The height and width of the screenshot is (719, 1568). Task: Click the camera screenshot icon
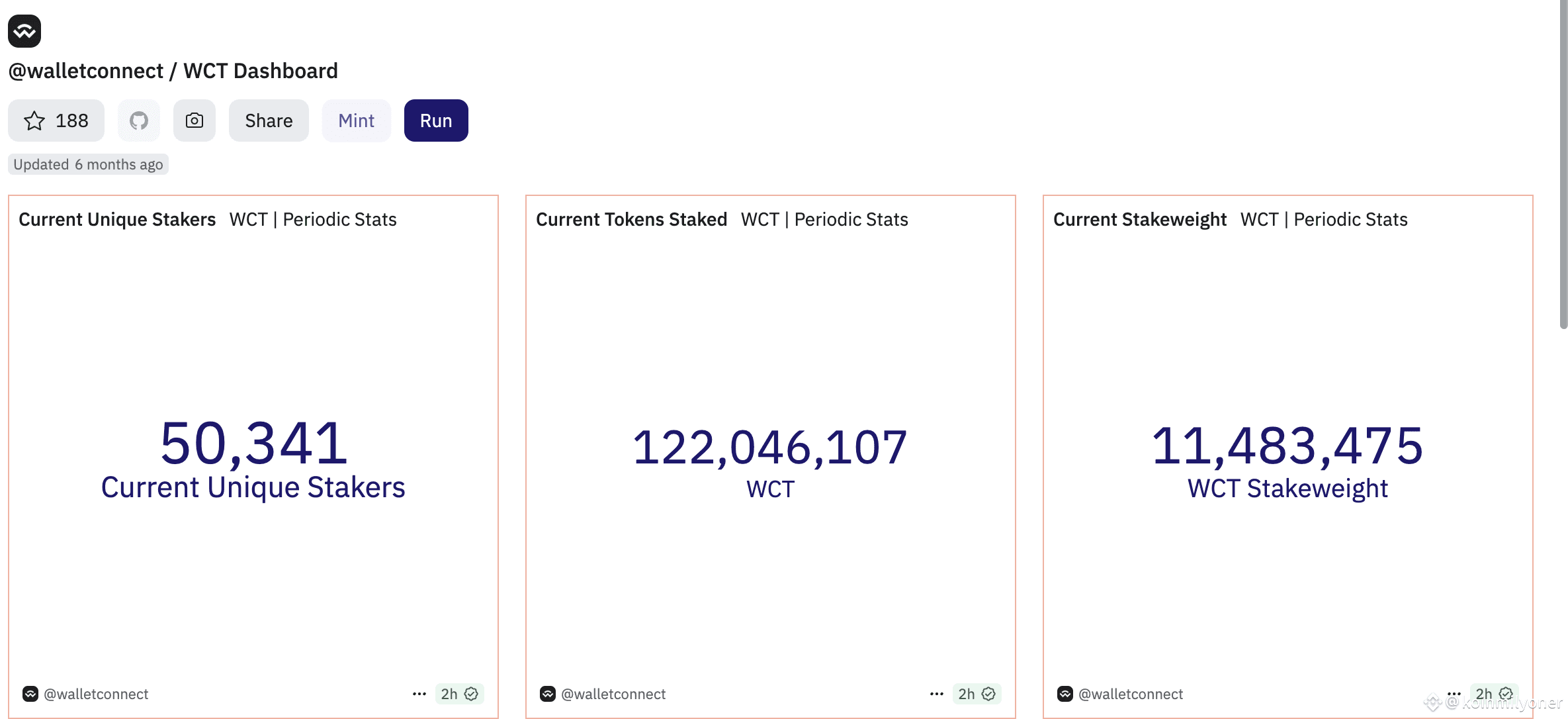(195, 120)
